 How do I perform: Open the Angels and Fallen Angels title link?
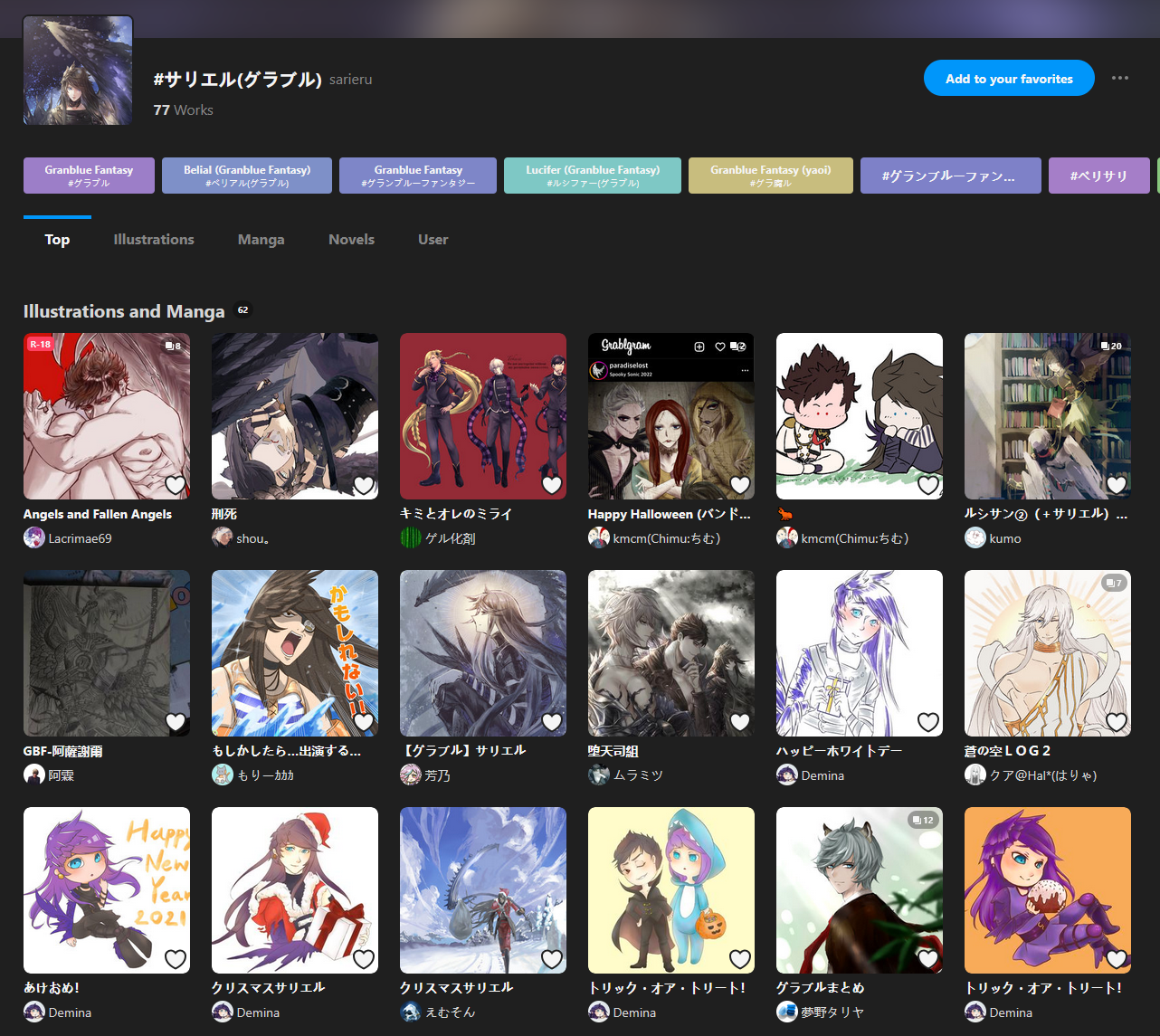[x=98, y=514]
